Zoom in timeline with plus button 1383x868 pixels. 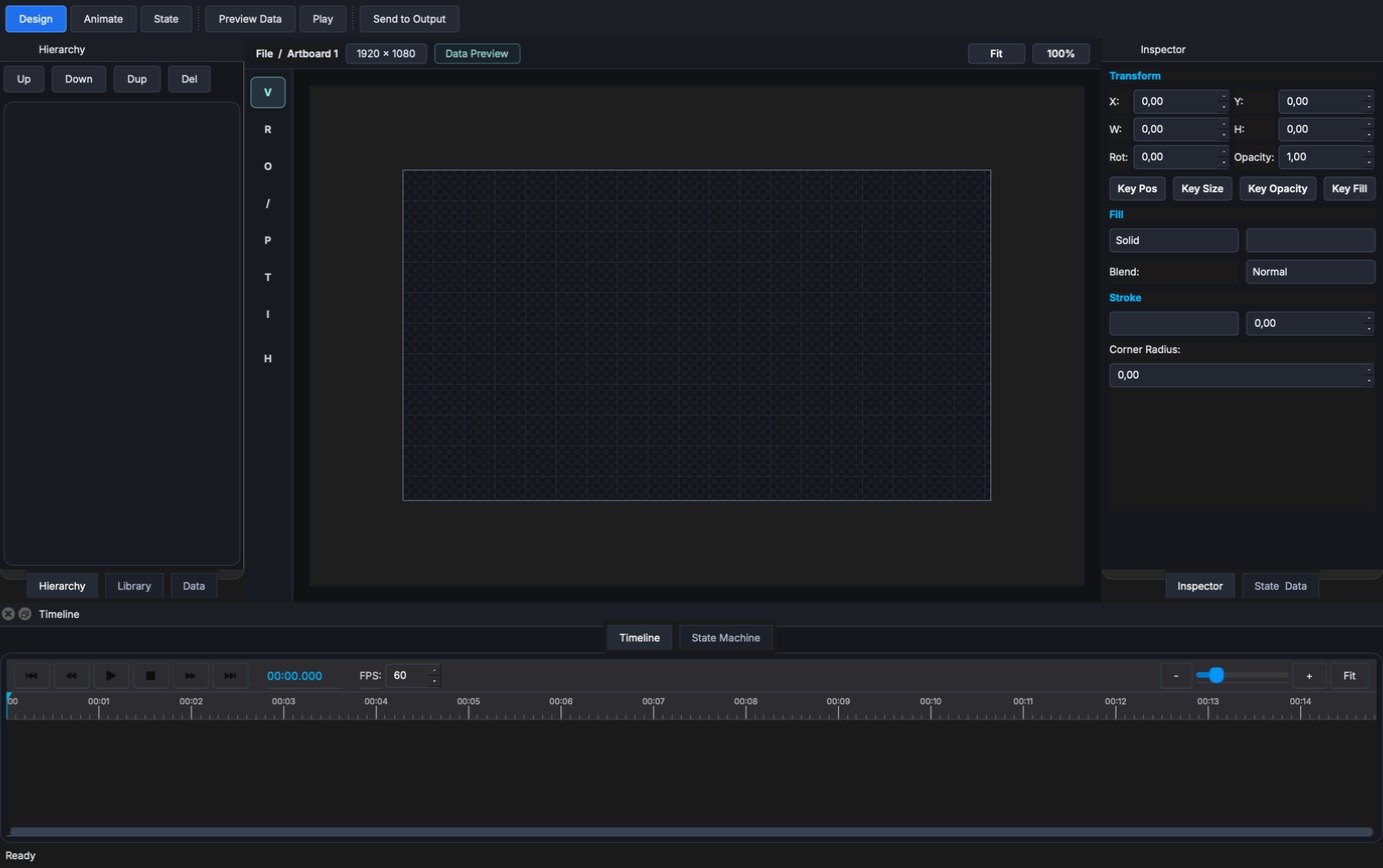point(1309,676)
